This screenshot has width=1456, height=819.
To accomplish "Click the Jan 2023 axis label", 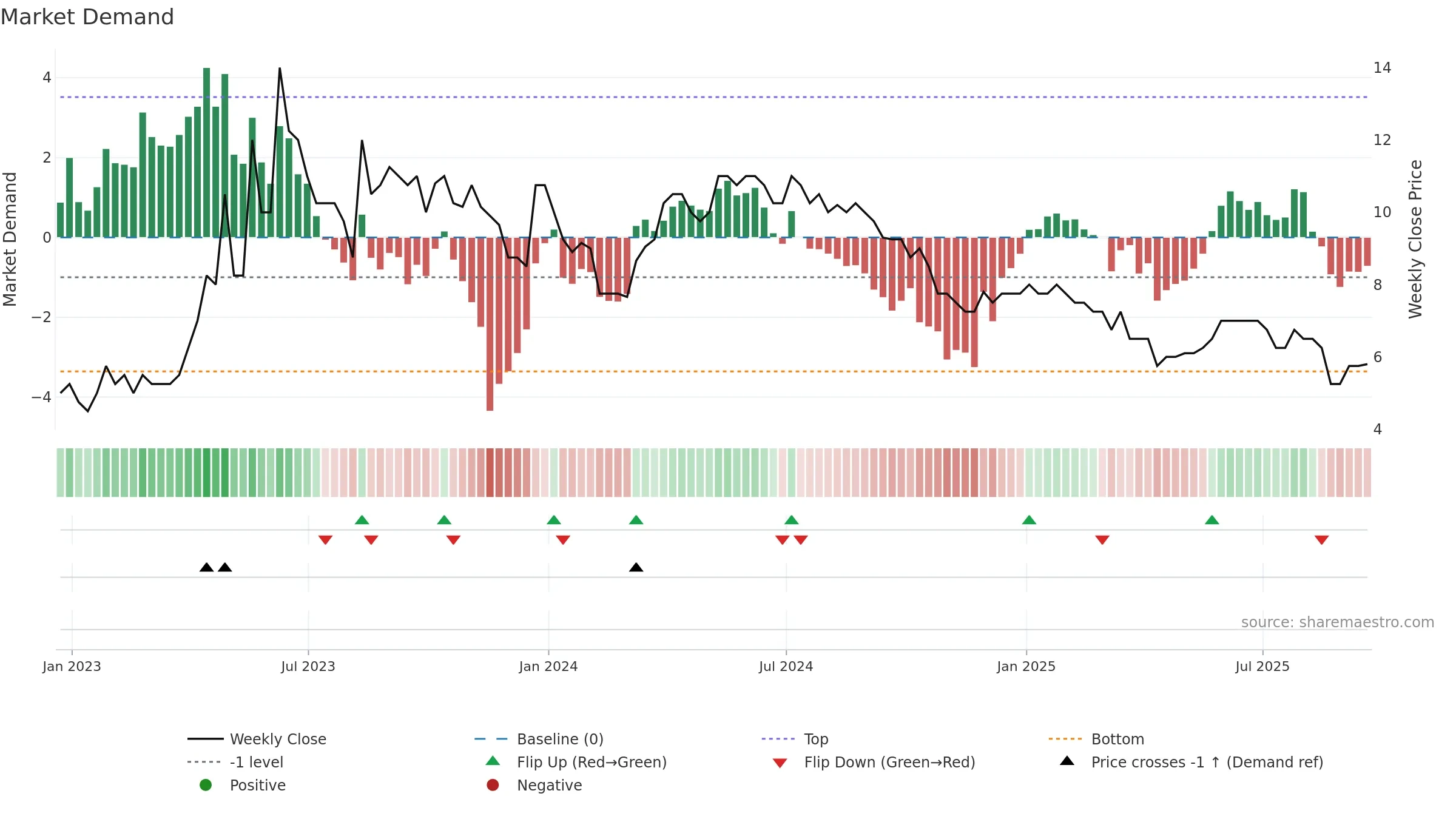I will (x=72, y=667).
